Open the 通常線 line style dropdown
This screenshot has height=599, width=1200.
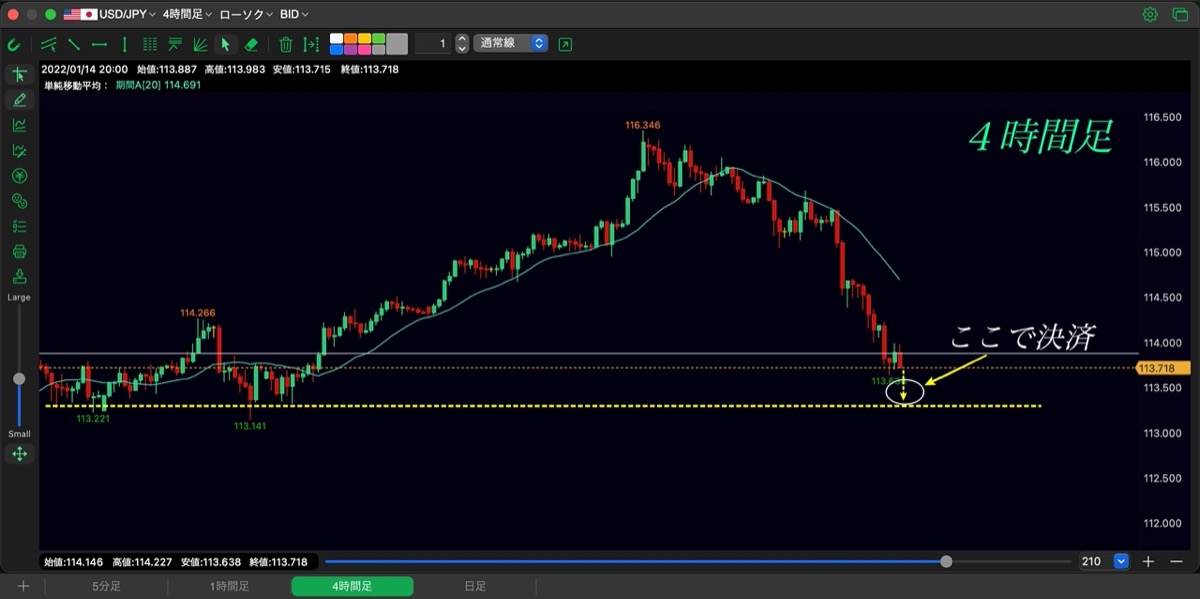pyautogui.click(x=511, y=44)
